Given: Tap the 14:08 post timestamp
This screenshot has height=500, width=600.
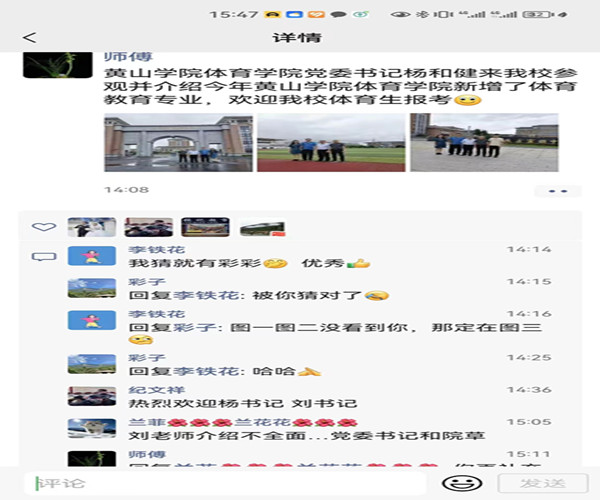Looking at the screenshot, I should click(127, 190).
